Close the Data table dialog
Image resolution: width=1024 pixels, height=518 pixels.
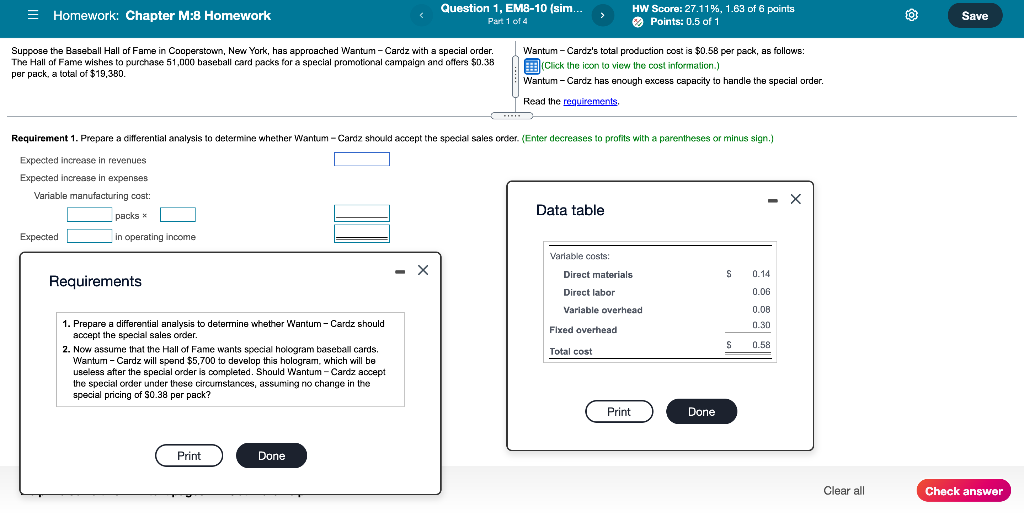tap(795, 199)
